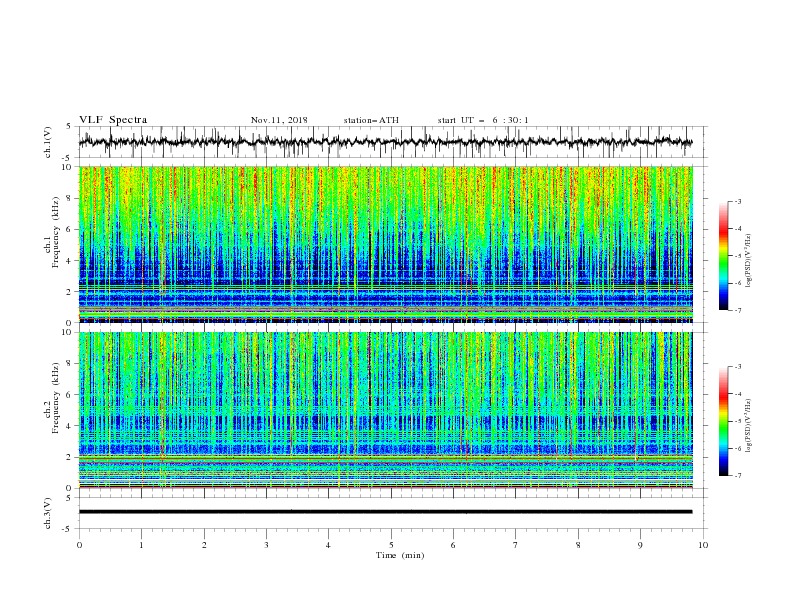Click the "7" tick on the time axis
Image resolution: width=792 pixels, height=612 pixels.
(x=516, y=545)
